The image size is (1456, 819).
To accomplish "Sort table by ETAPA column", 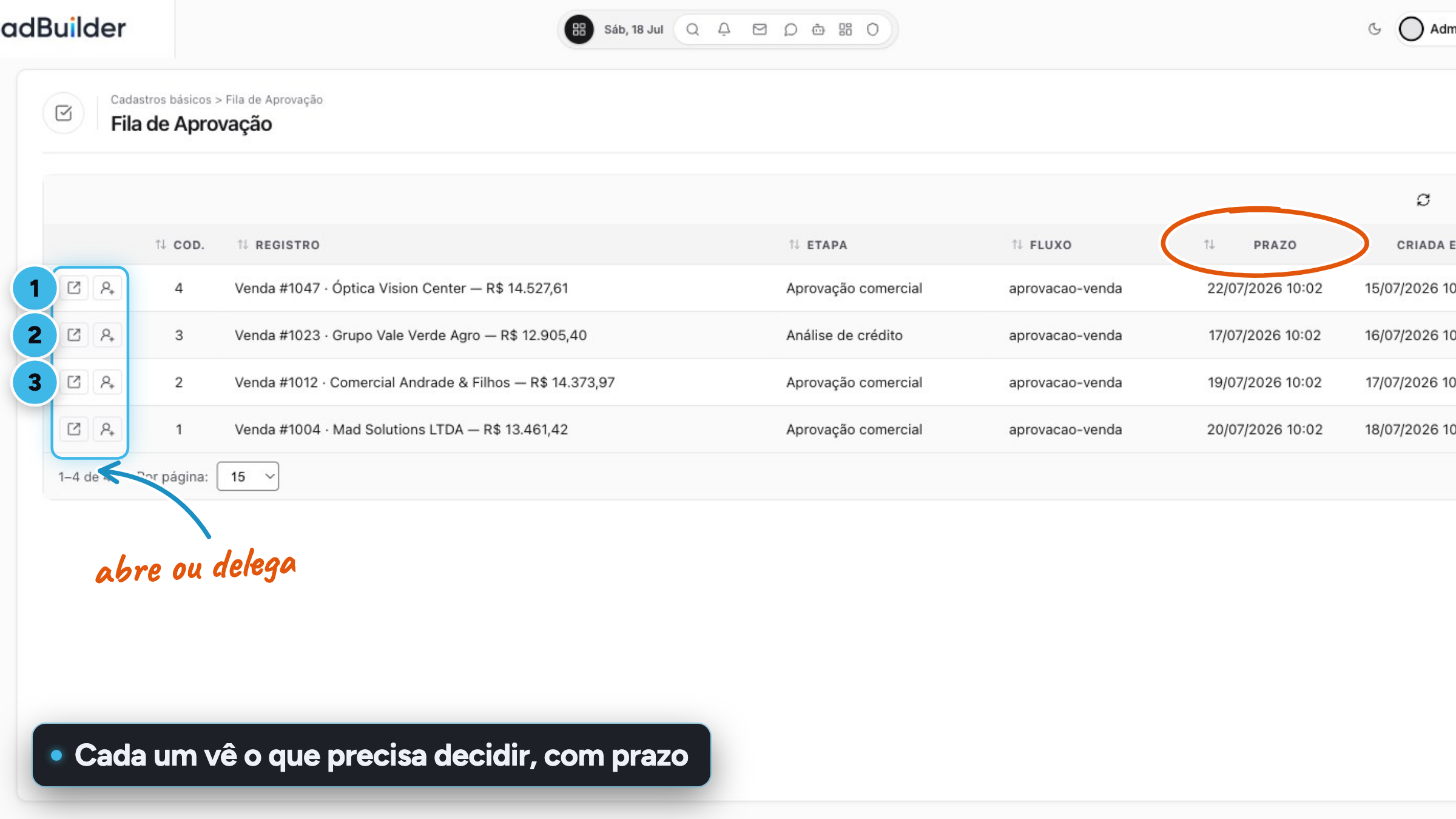I will (x=818, y=245).
